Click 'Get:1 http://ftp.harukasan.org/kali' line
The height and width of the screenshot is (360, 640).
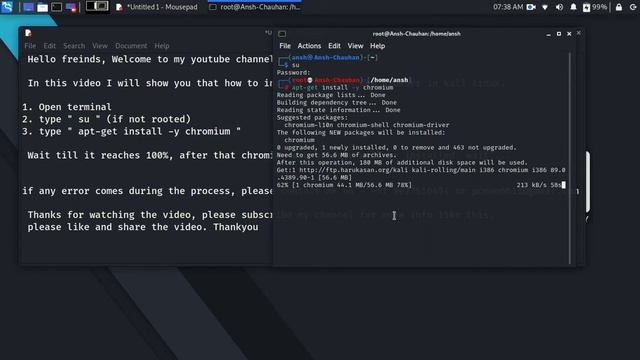[x=421, y=170]
